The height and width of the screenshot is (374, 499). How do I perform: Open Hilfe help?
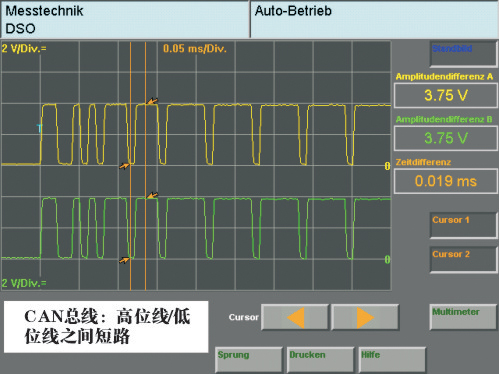(x=392, y=360)
